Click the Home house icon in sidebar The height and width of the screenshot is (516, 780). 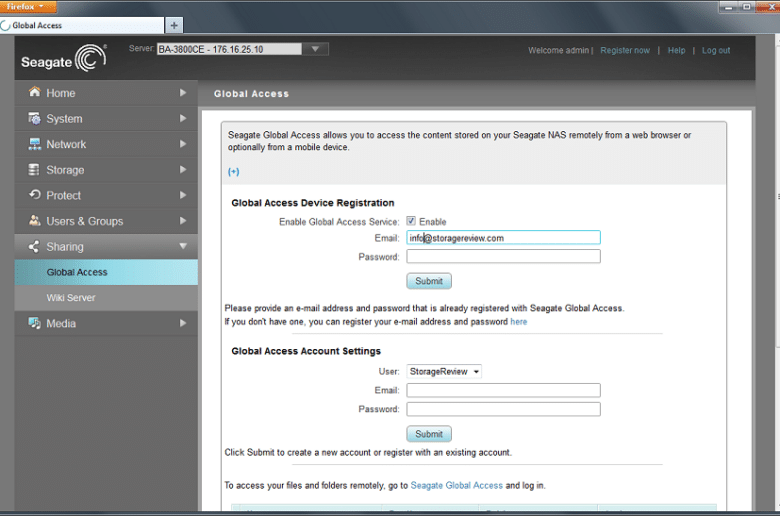pyautogui.click(x=34, y=92)
